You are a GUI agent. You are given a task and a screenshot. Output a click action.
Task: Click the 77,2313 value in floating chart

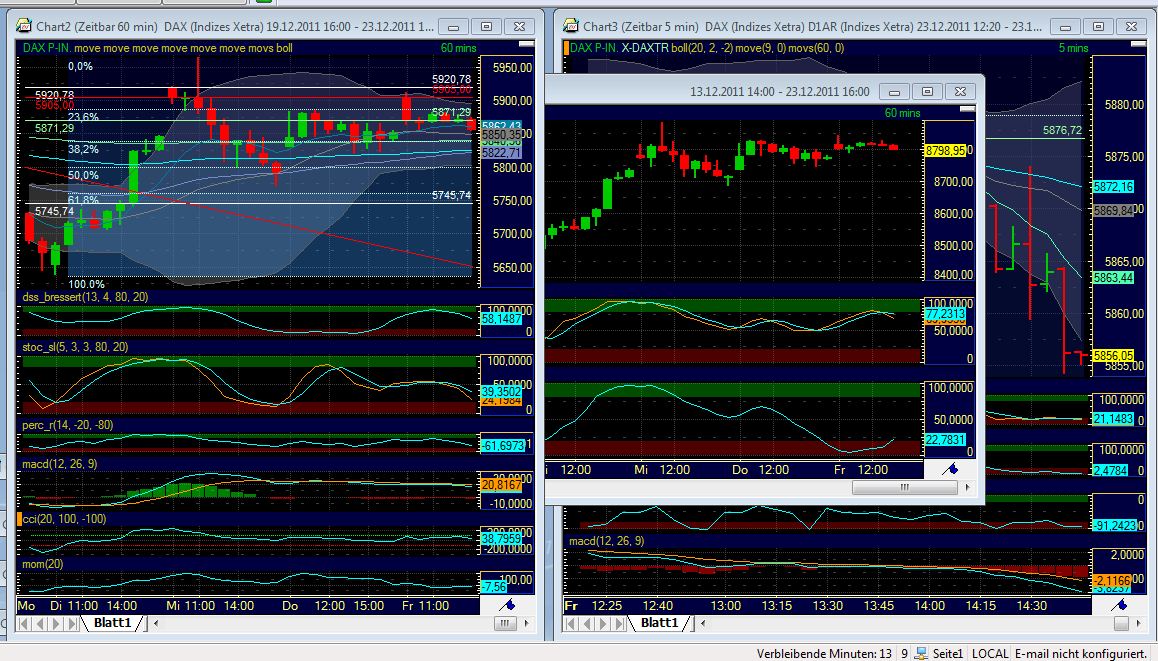945,314
